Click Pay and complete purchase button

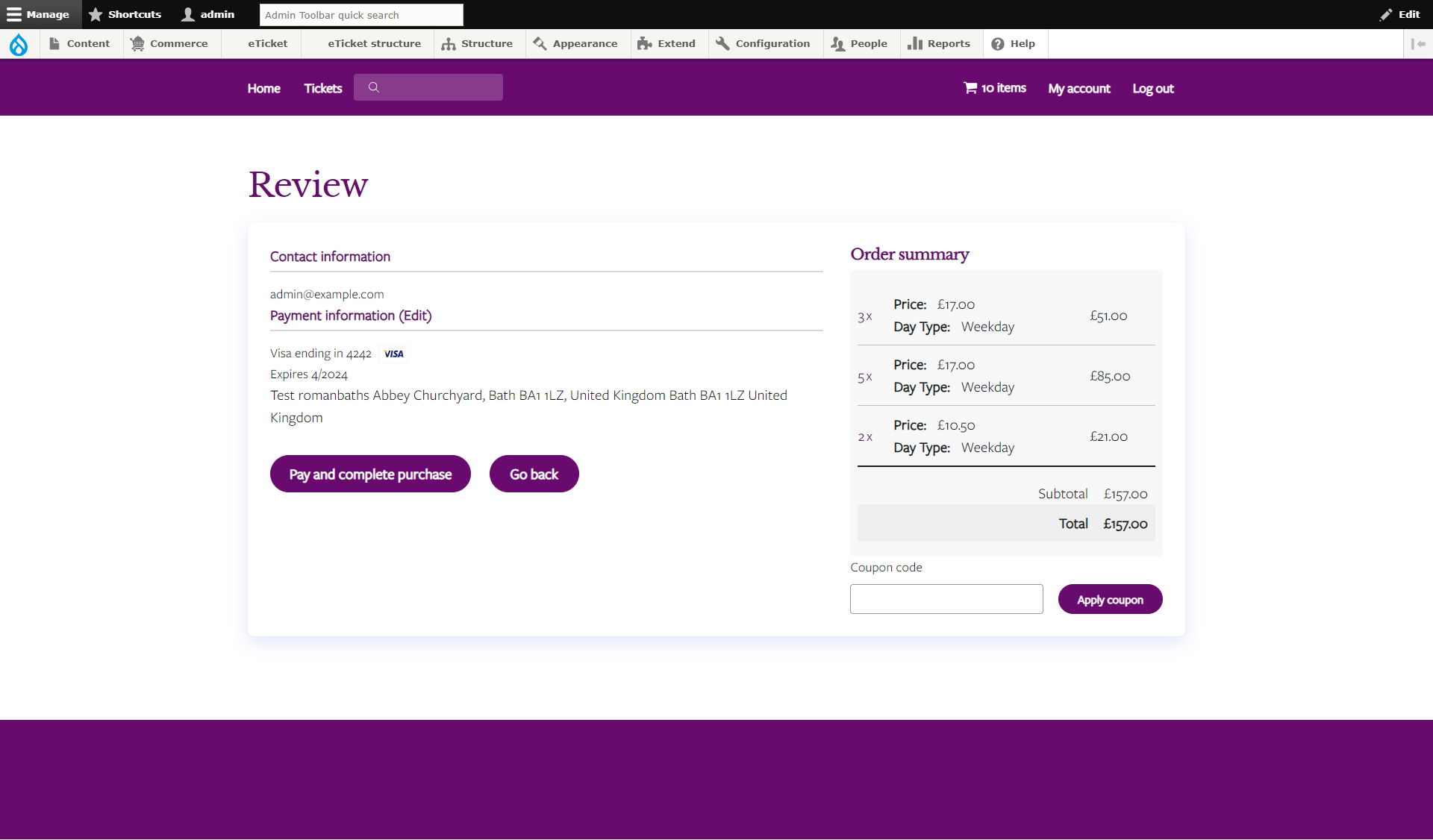(x=370, y=474)
